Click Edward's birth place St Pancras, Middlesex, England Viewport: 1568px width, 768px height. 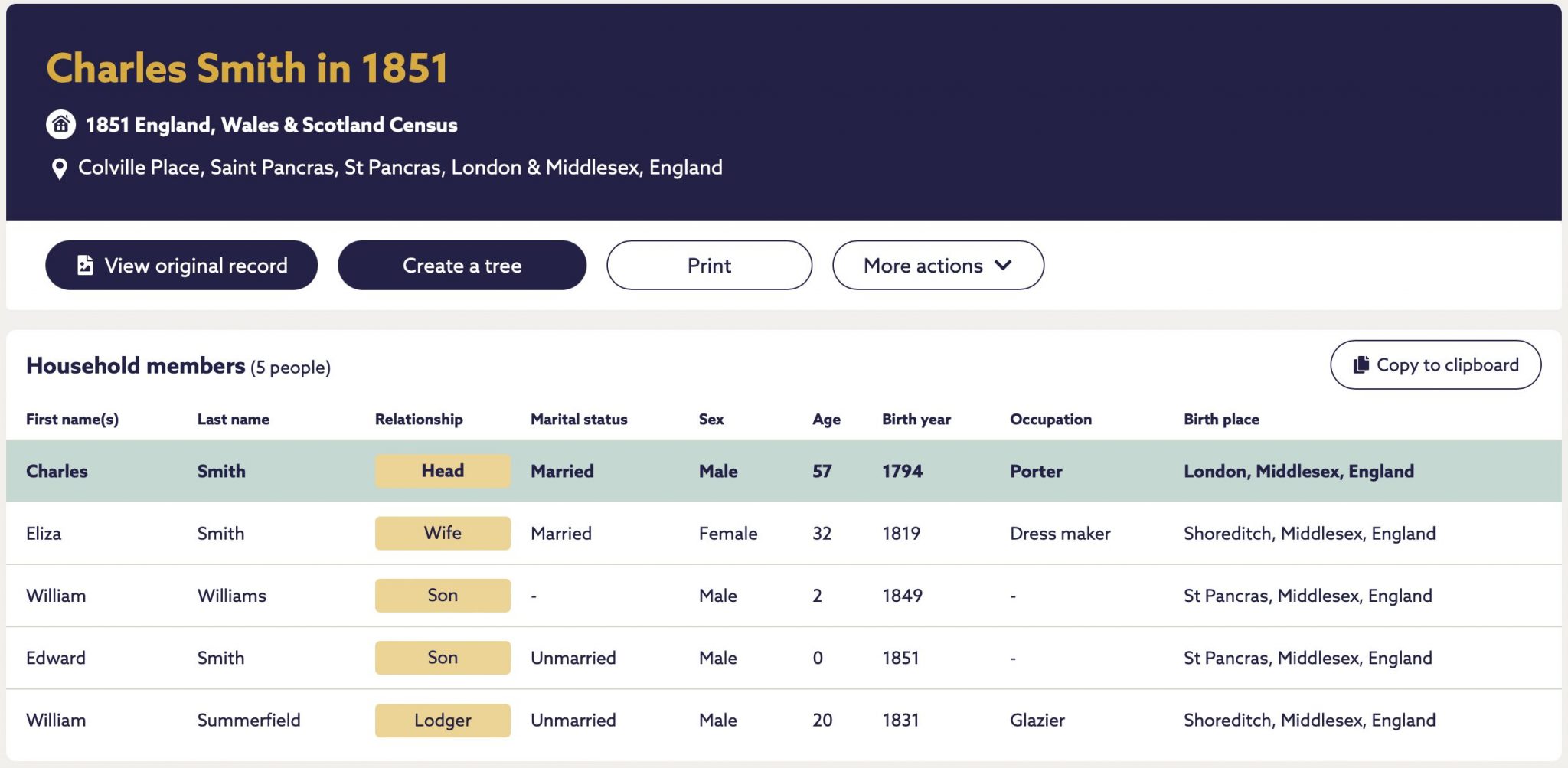pos(1308,657)
